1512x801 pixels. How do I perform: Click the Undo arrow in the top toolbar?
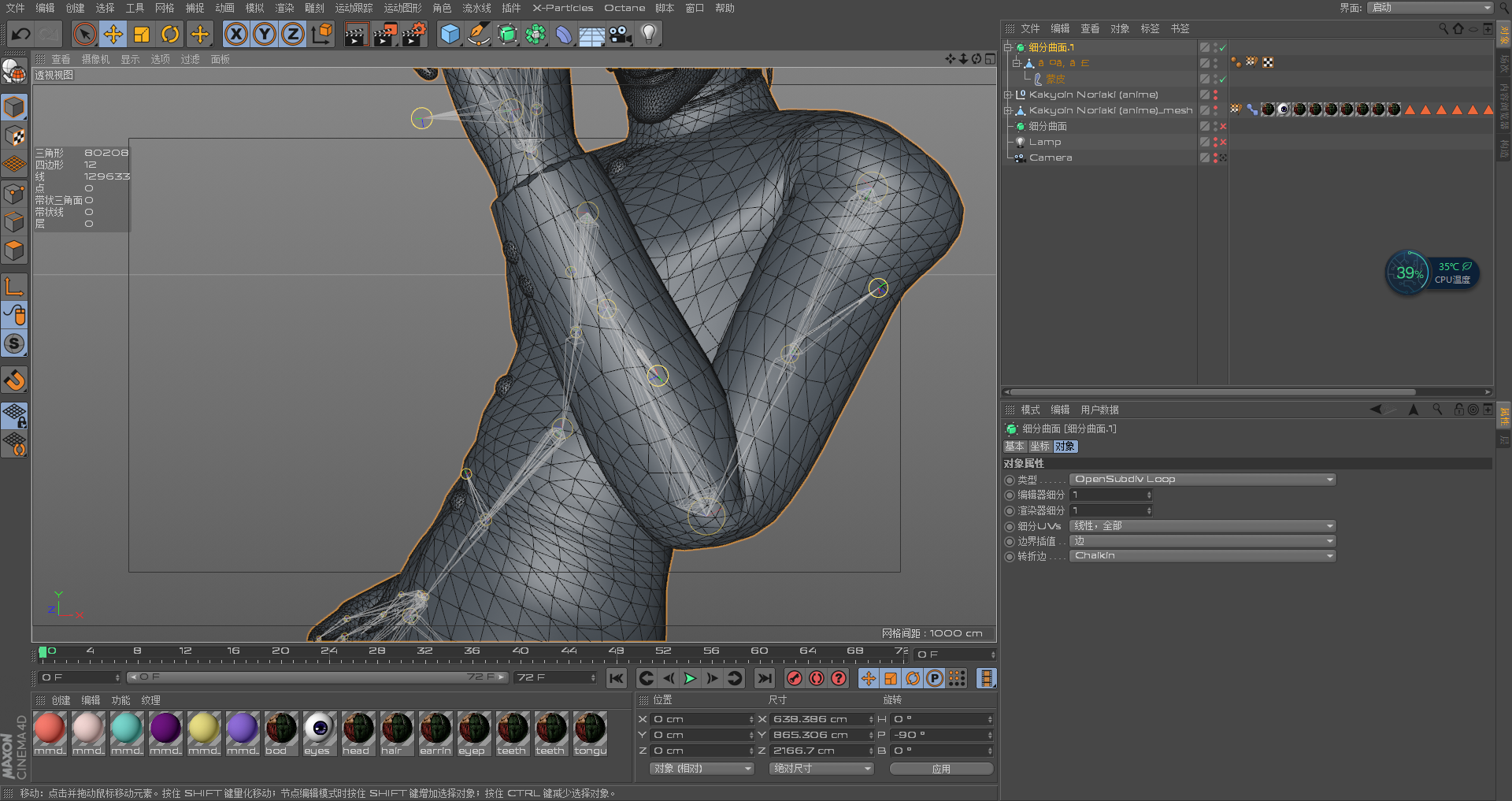pos(20,34)
